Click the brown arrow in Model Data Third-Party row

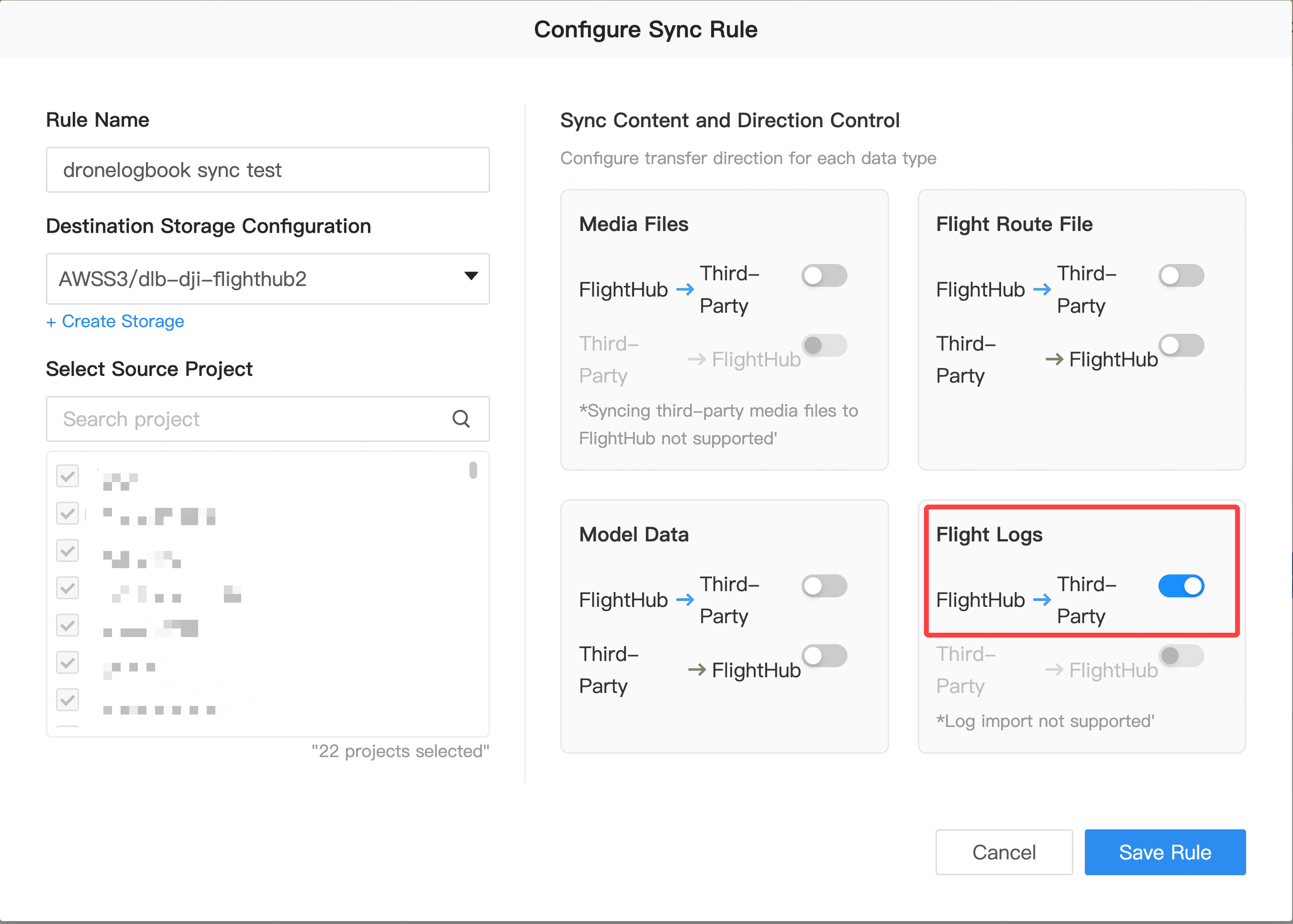tap(697, 670)
